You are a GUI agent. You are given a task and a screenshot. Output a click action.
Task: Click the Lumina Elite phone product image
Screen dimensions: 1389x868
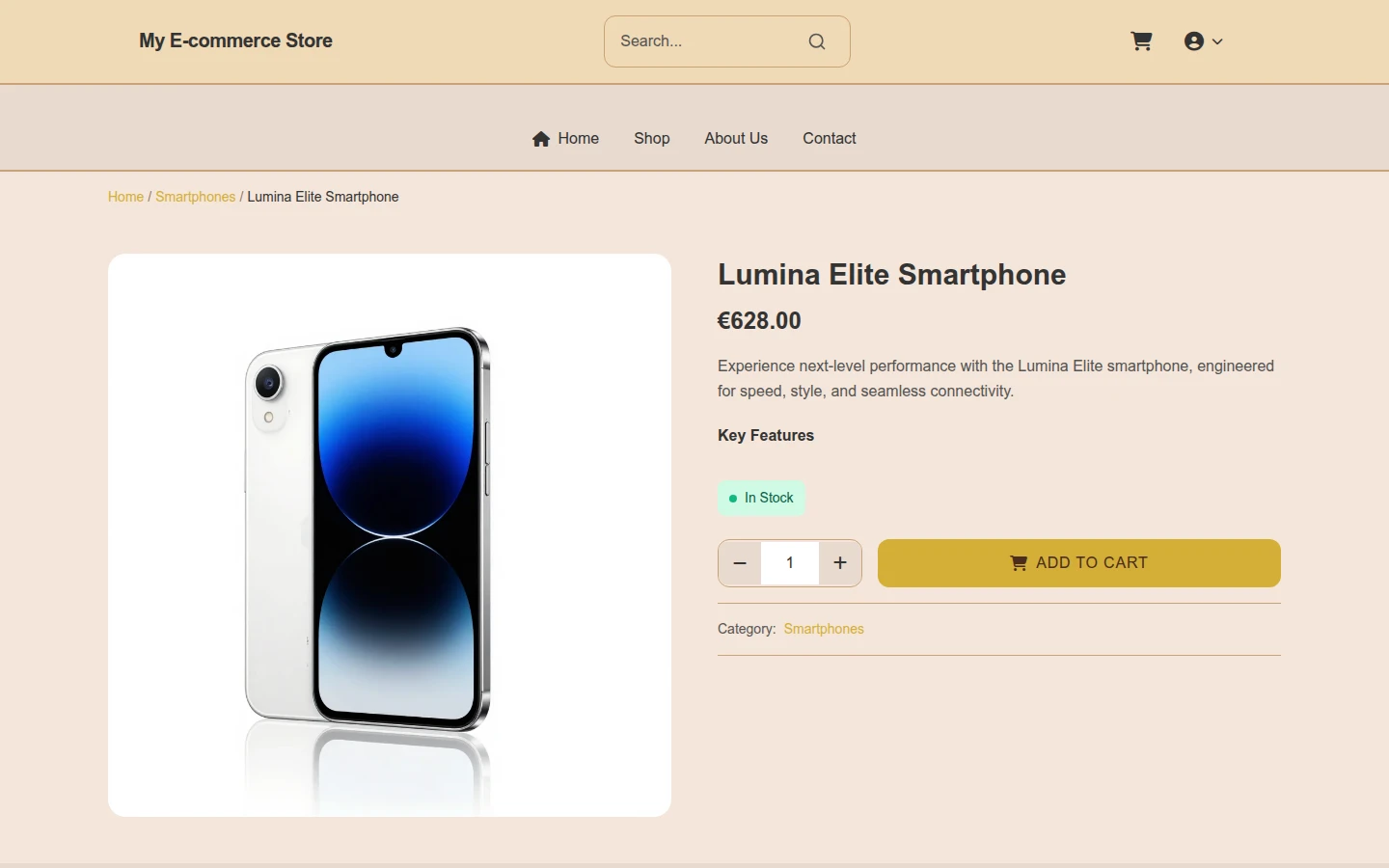(x=390, y=535)
